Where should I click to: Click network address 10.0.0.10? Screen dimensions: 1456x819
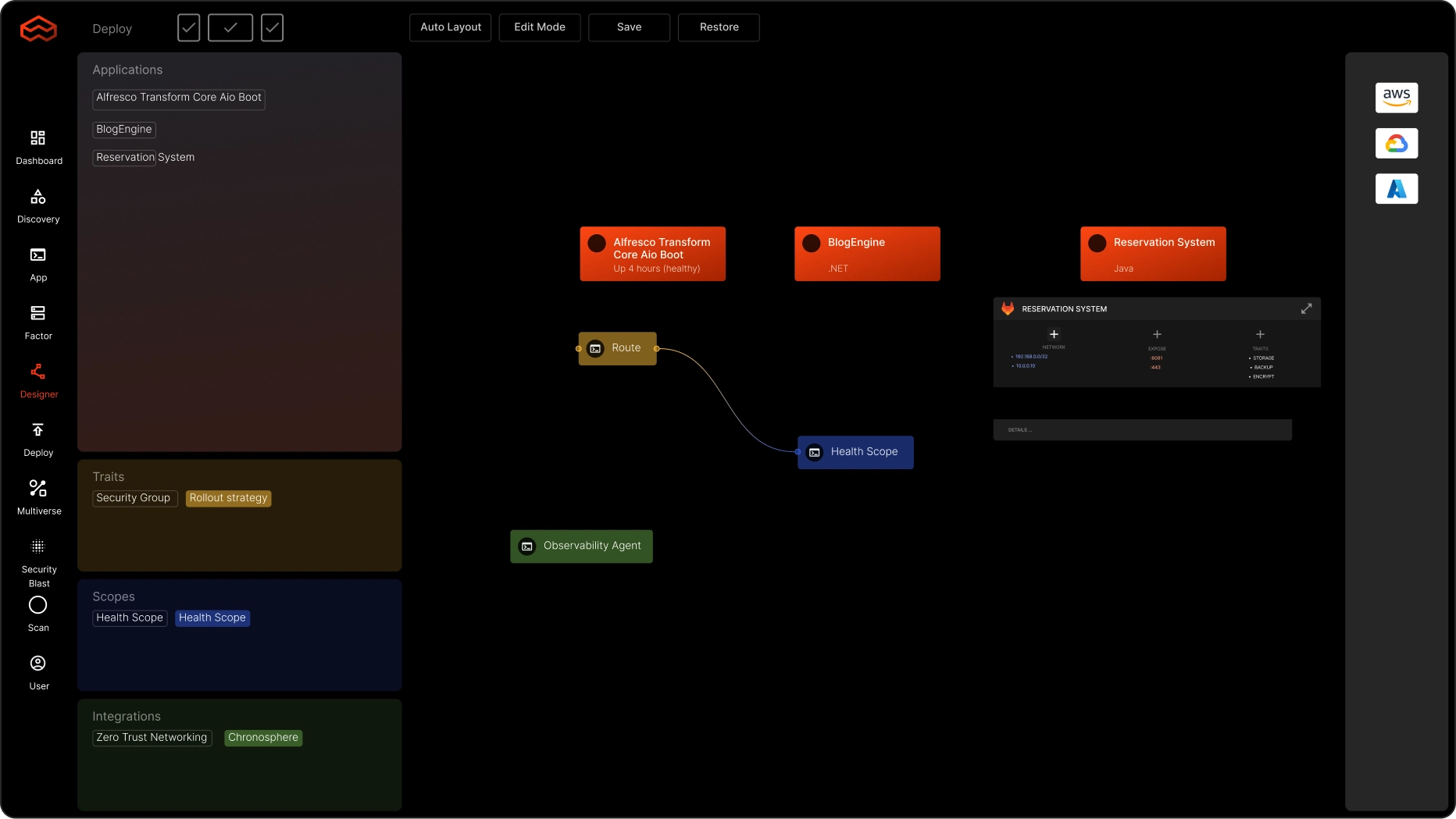click(1025, 366)
